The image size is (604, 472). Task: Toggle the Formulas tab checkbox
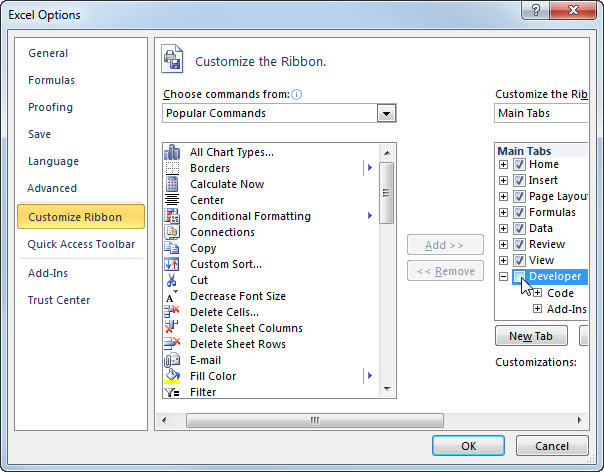[x=519, y=212]
